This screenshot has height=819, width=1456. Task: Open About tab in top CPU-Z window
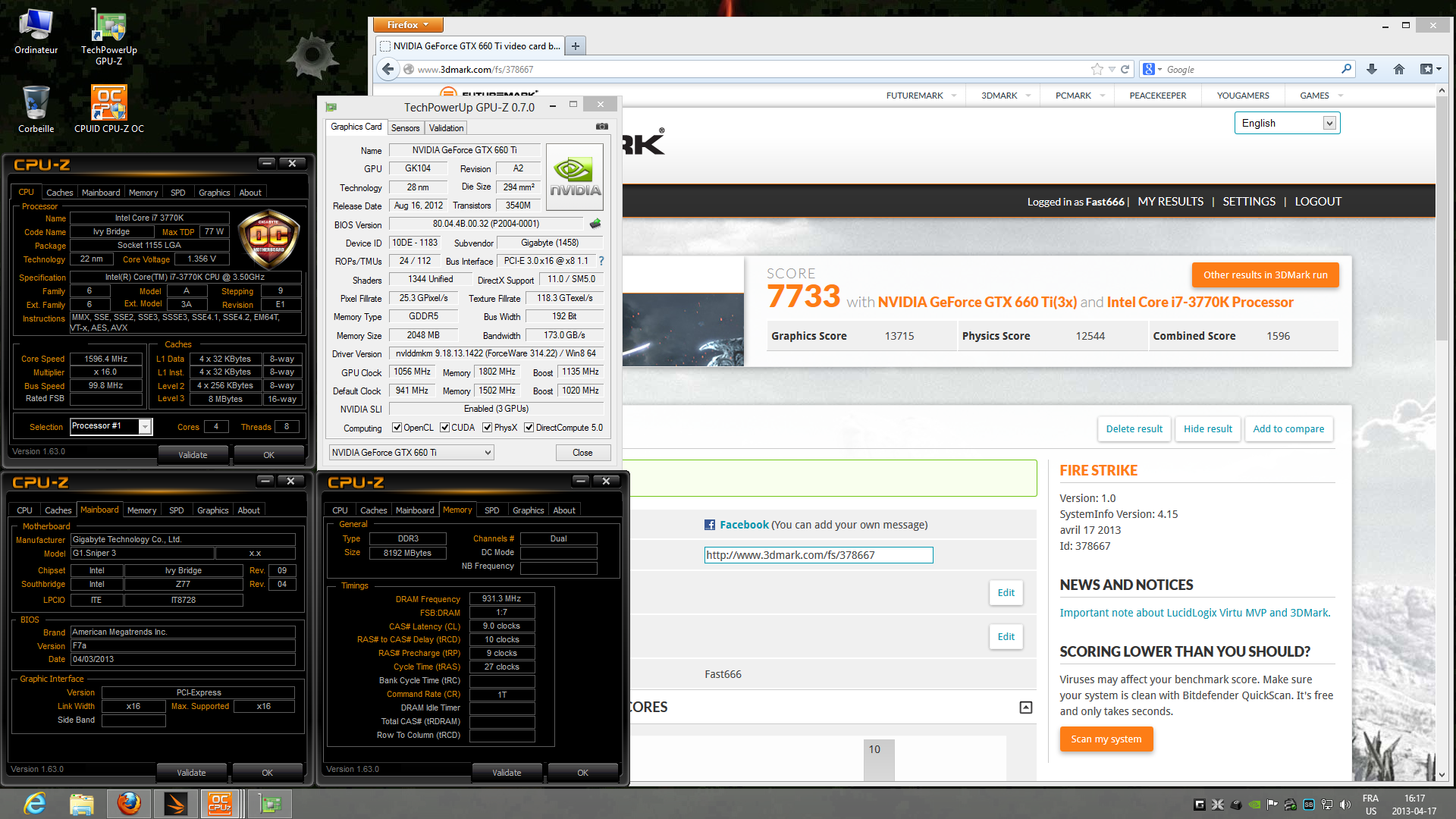pos(250,193)
